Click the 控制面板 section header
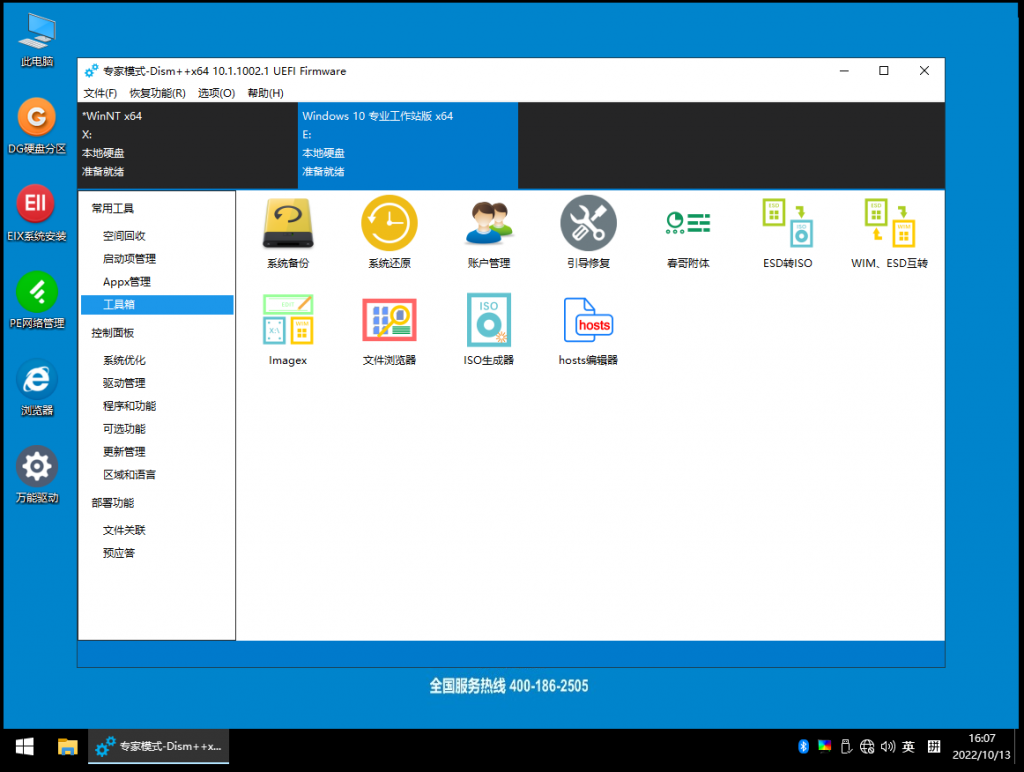Screen dimensions: 1024x772 click(112, 333)
